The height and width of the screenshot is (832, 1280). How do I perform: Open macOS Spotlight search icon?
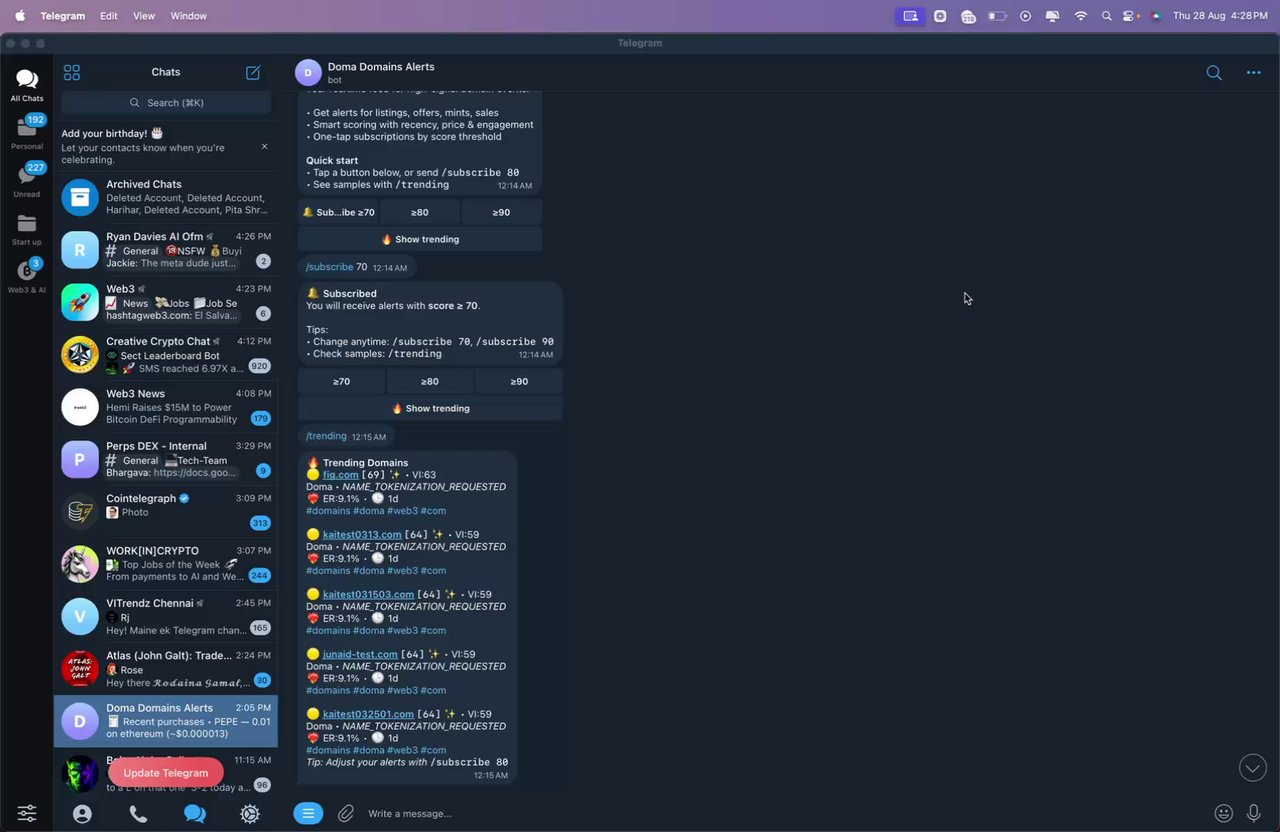pos(1106,16)
